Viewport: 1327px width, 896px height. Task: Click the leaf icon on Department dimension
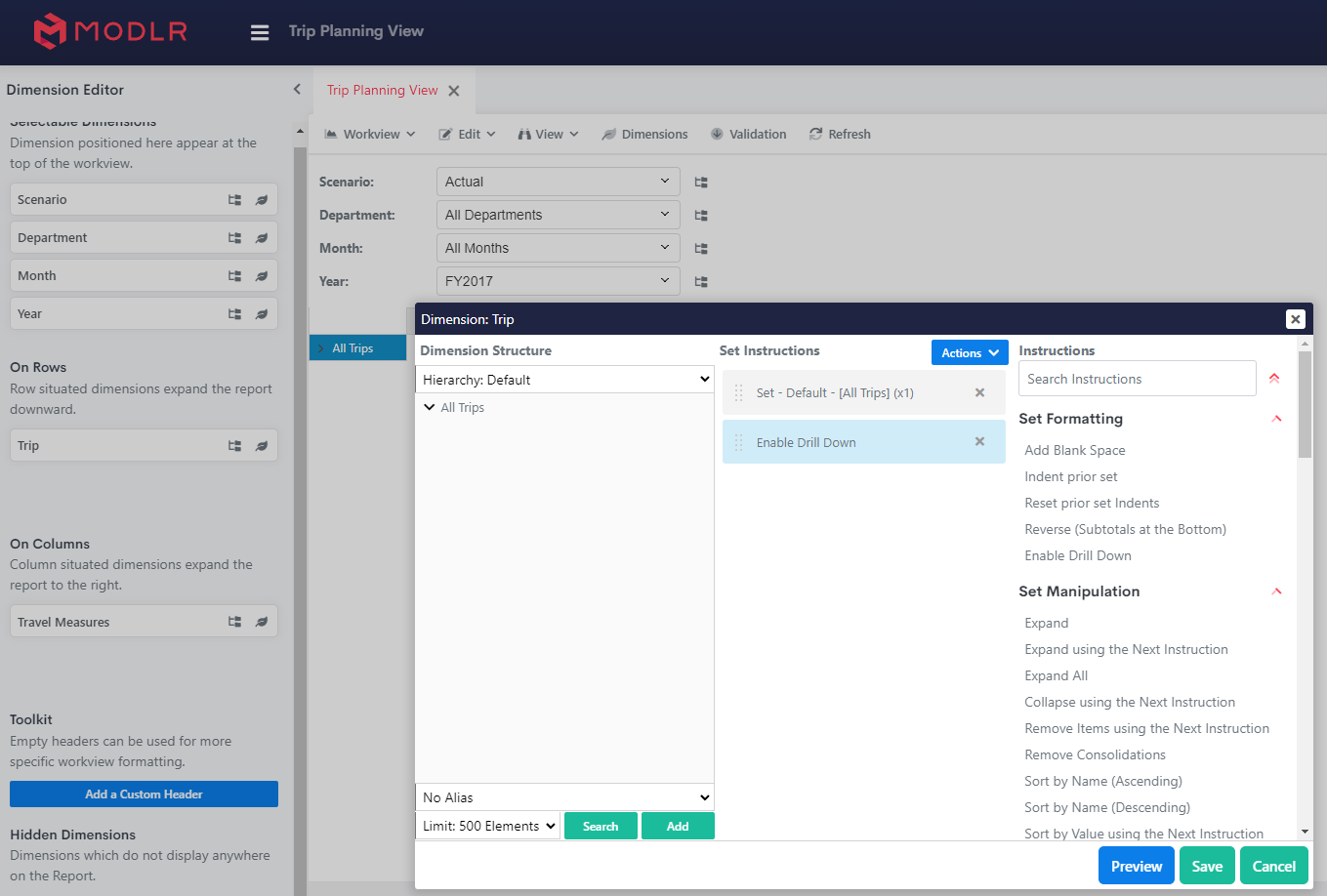pos(262,238)
